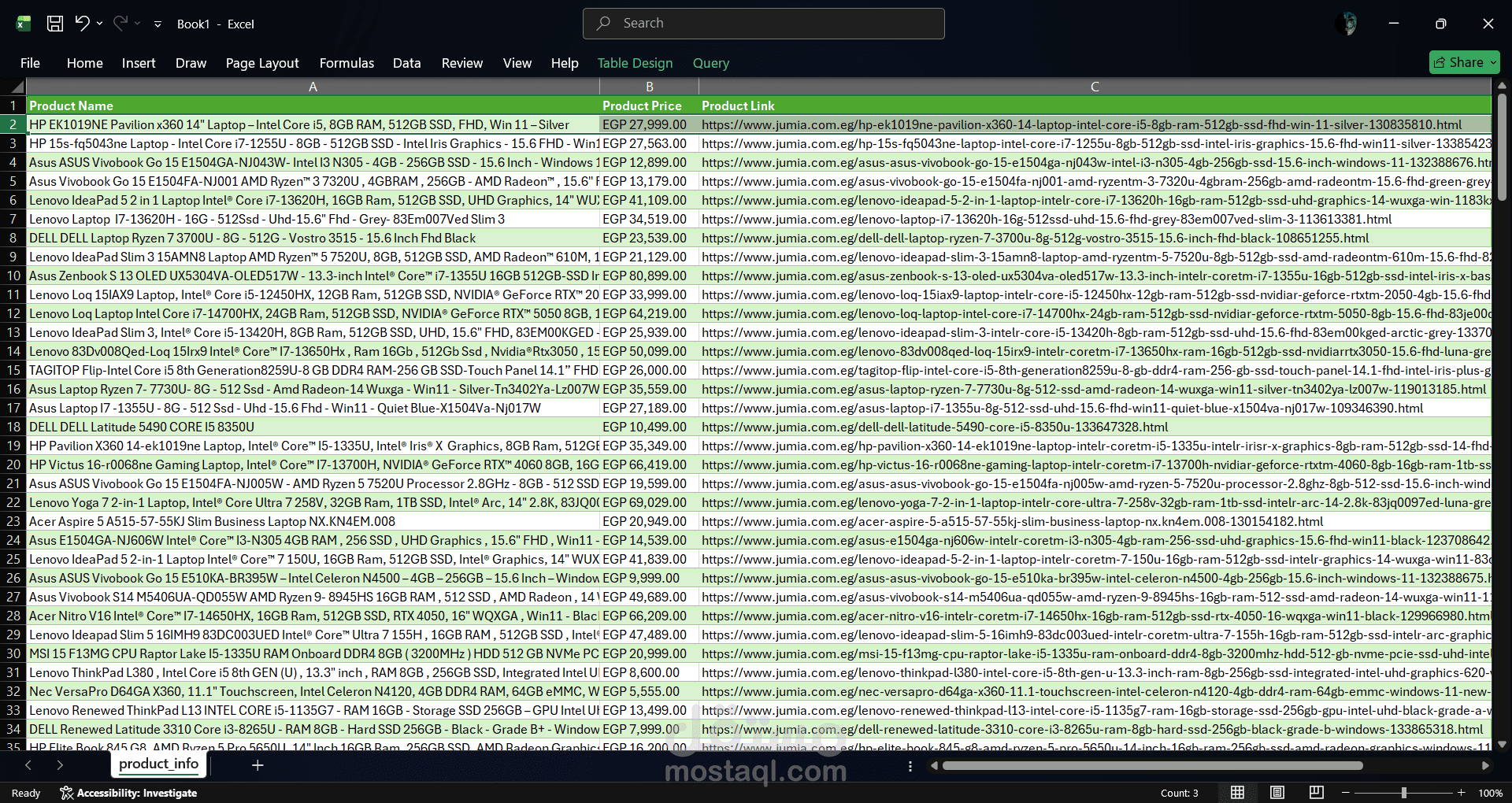The width and height of the screenshot is (1512, 803).
Task: Click the vertical scrollbar down arrow
Action: pyautogui.click(x=1502, y=744)
